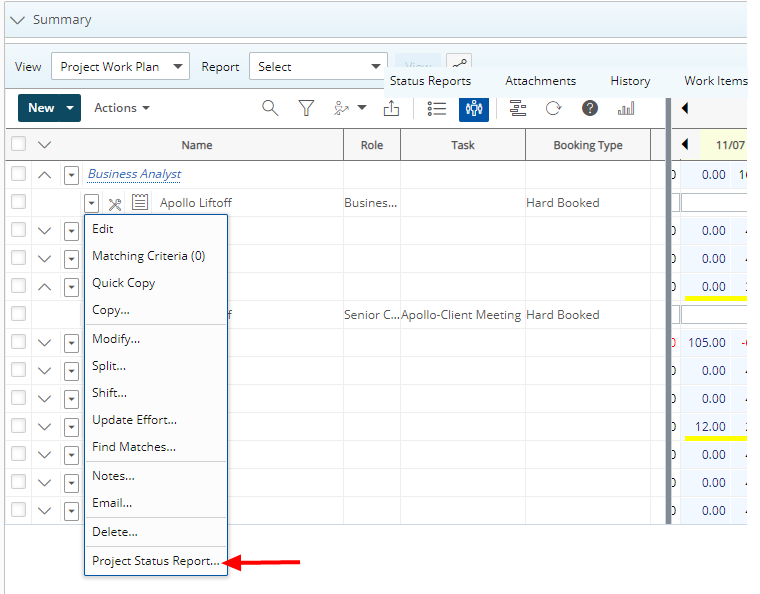Check the checkbox on the 12.00 row

click(x=18, y=425)
